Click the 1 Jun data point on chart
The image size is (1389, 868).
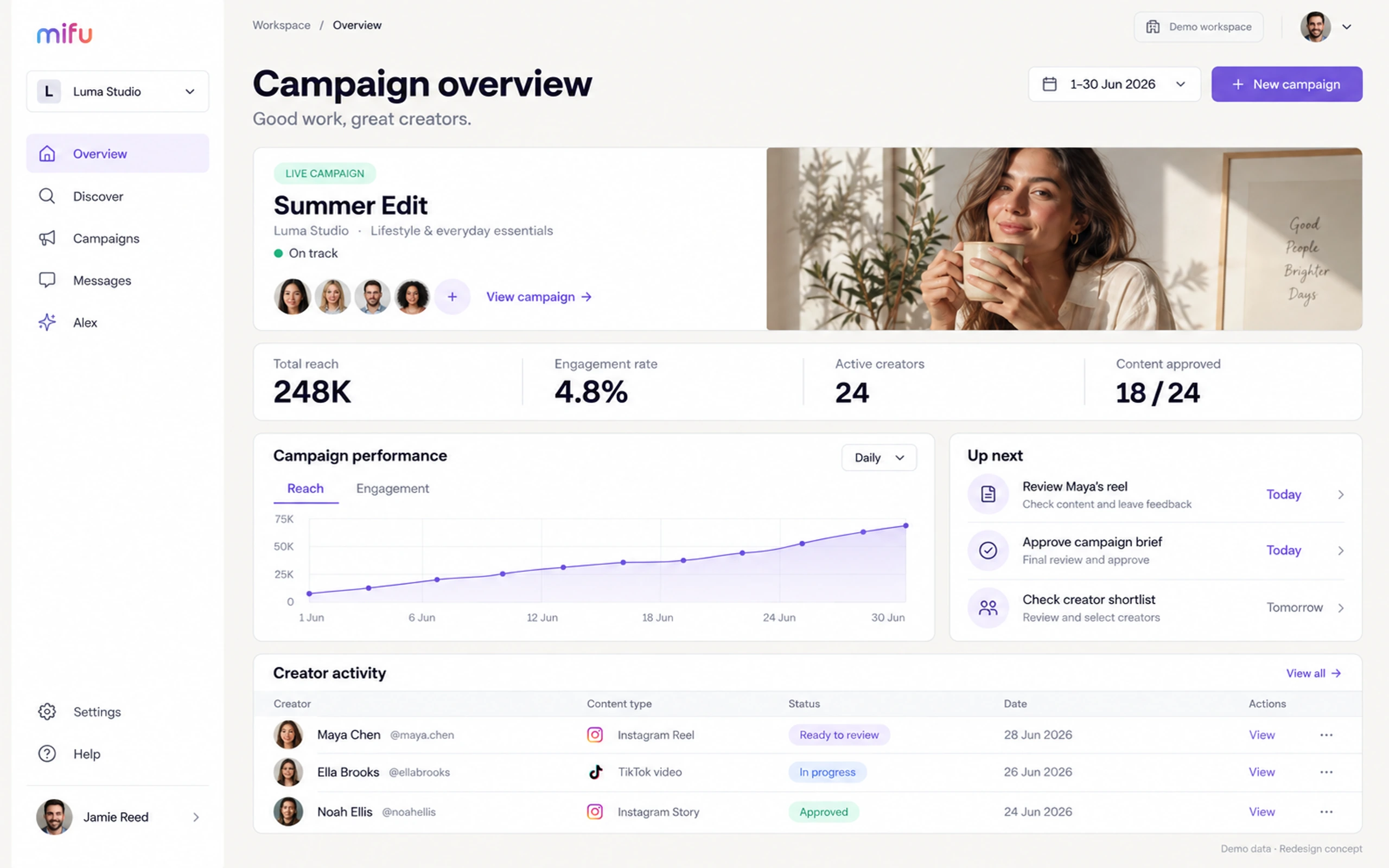pyautogui.click(x=309, y=593)
